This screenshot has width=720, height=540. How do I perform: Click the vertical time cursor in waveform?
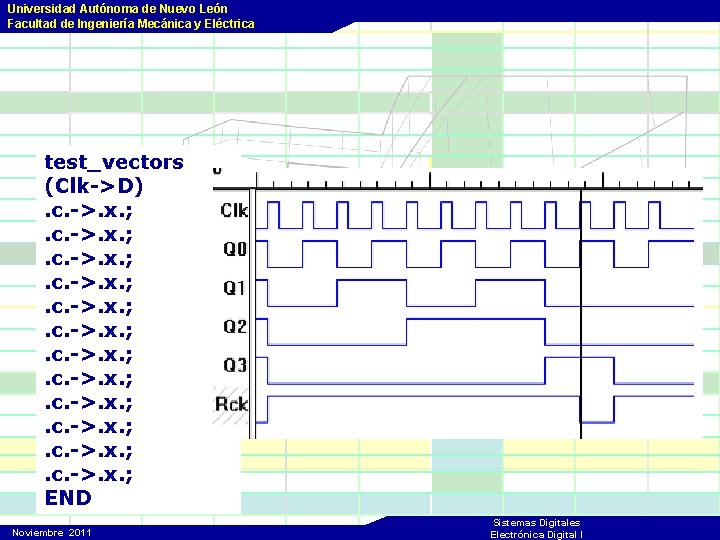tap(581, 312)
